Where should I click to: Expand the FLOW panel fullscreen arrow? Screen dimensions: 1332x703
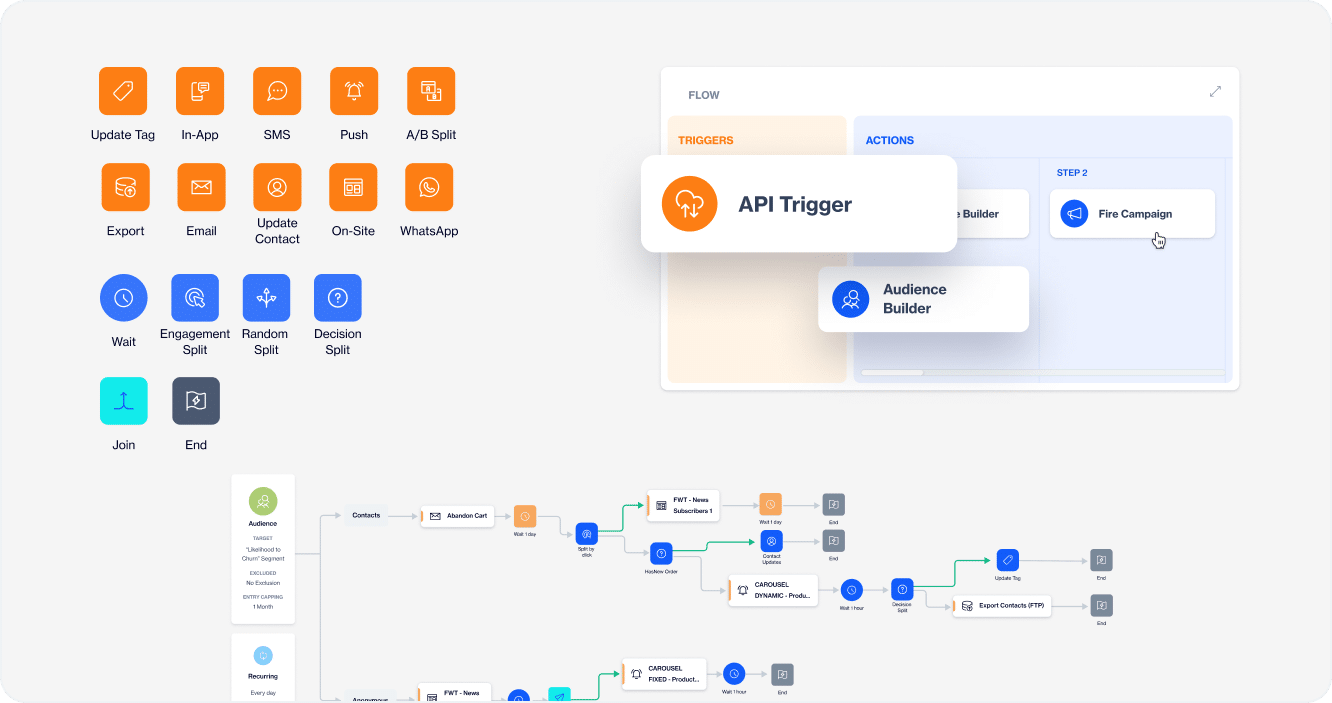[1215, 90]
